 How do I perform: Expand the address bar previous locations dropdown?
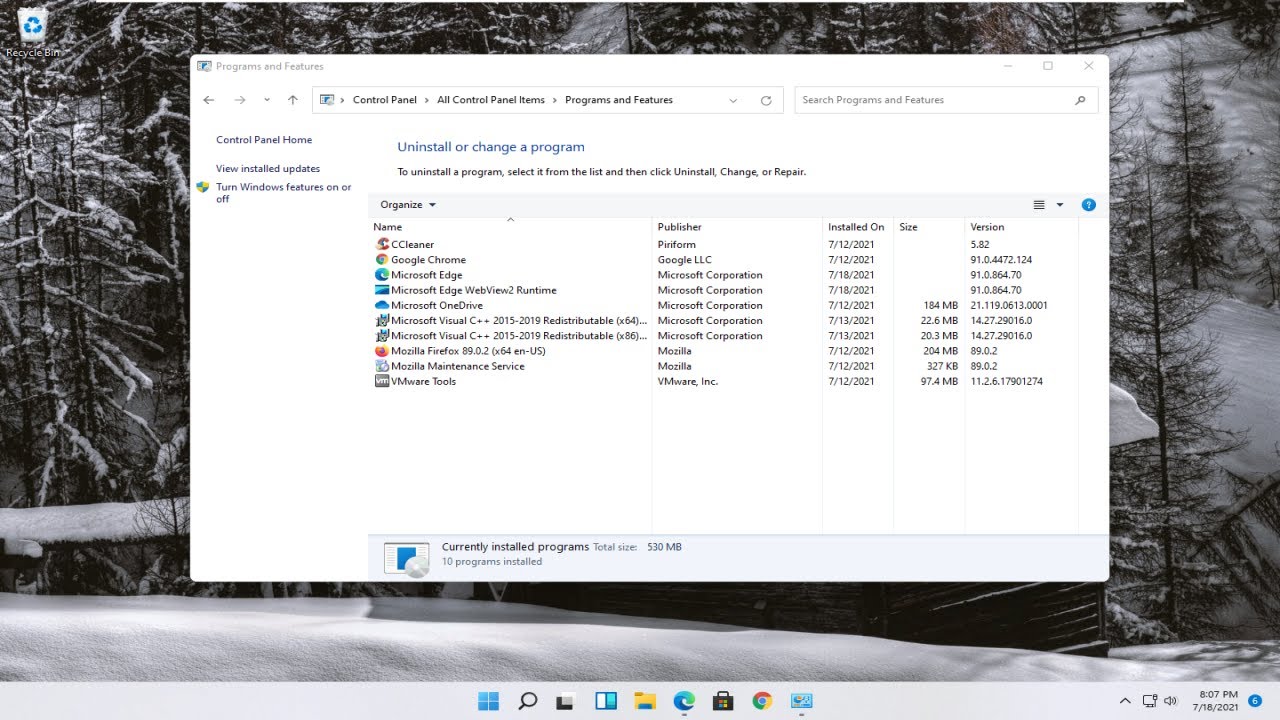[733, 100]
